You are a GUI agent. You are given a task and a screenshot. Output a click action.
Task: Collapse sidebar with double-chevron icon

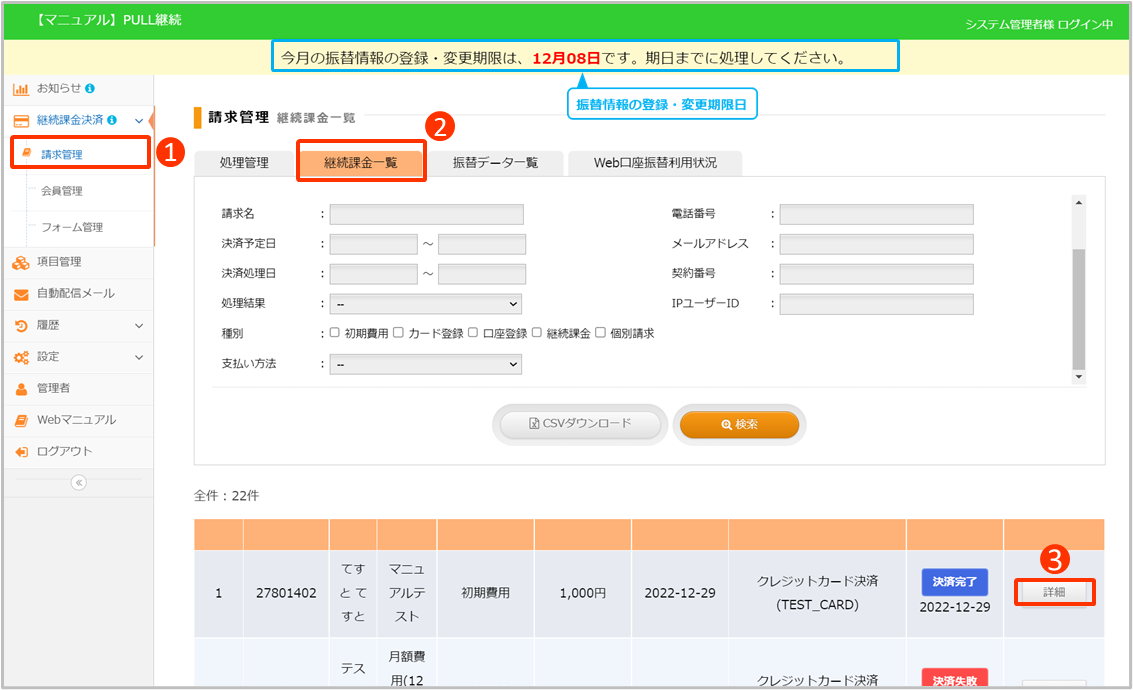coord(78,482)
